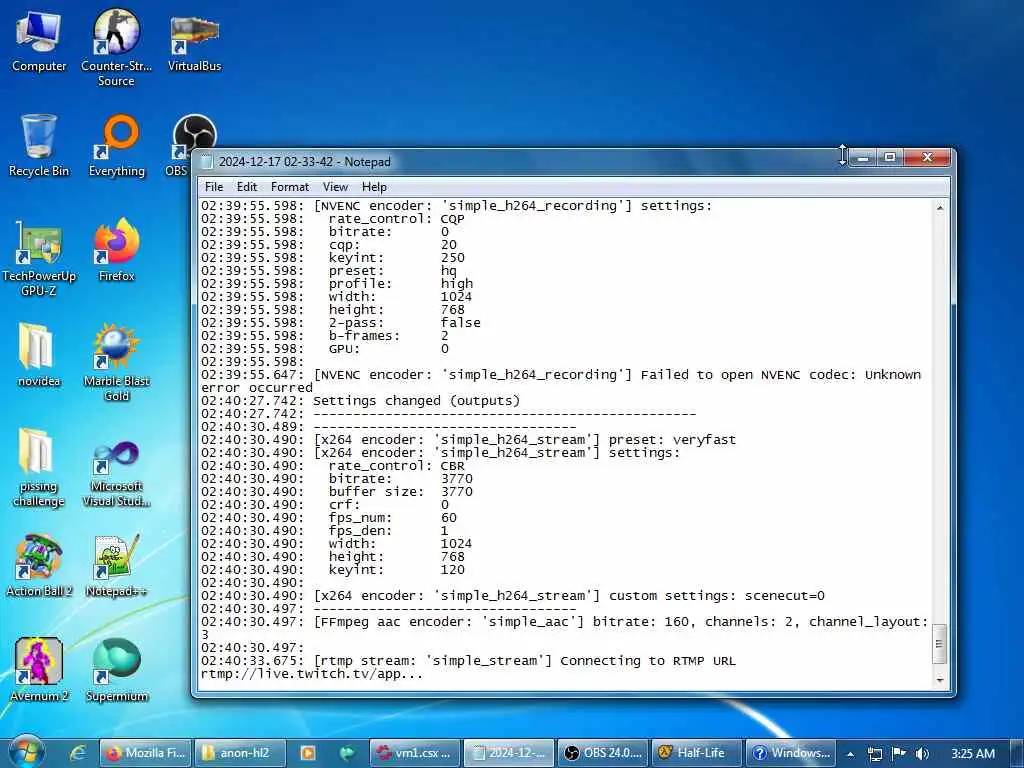Launch Firefox from desktop shortcut

coord(117,251)
